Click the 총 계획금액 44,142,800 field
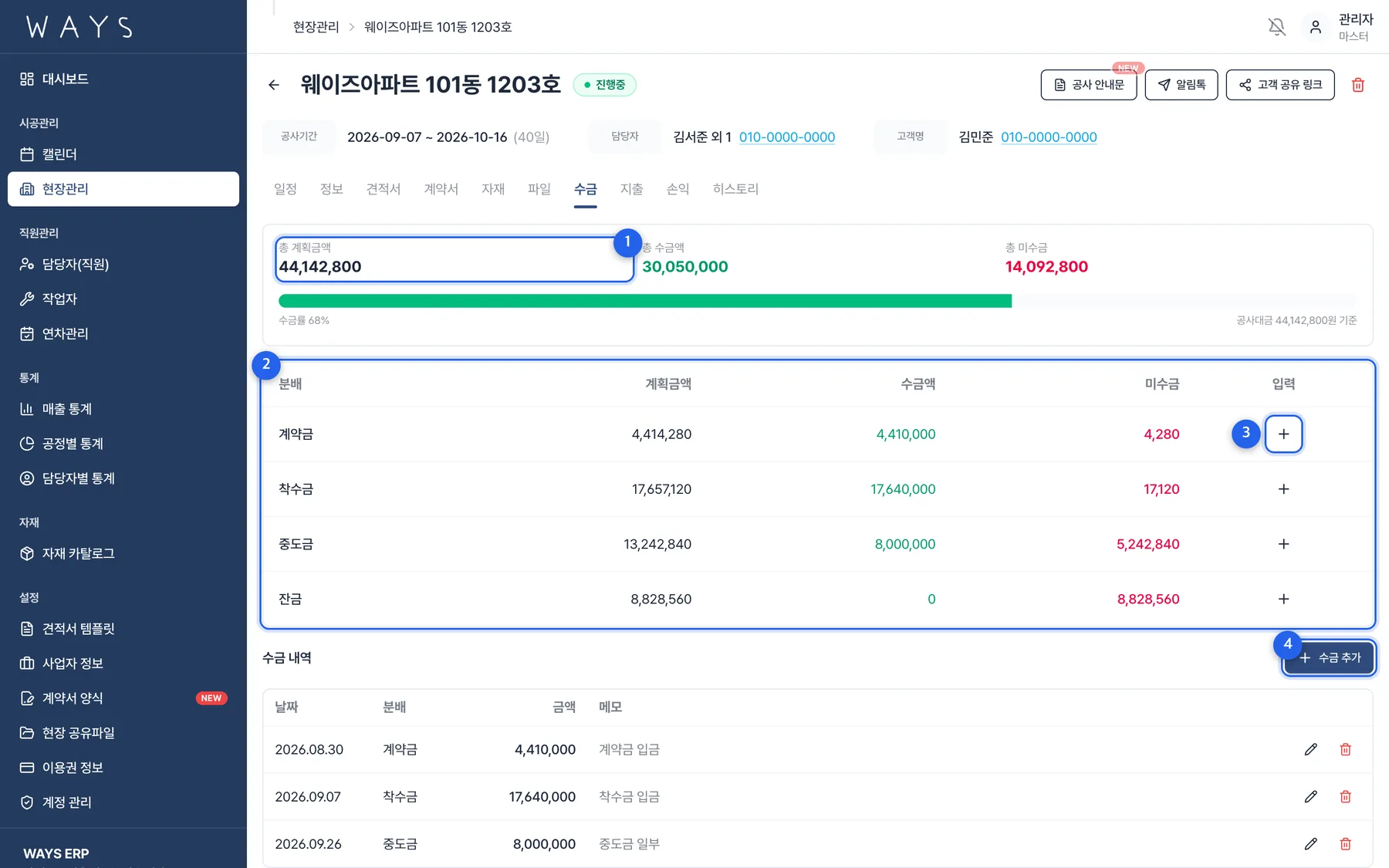Image resolution: width=1389 pixels, height=868 pixels. click(455, 259)
